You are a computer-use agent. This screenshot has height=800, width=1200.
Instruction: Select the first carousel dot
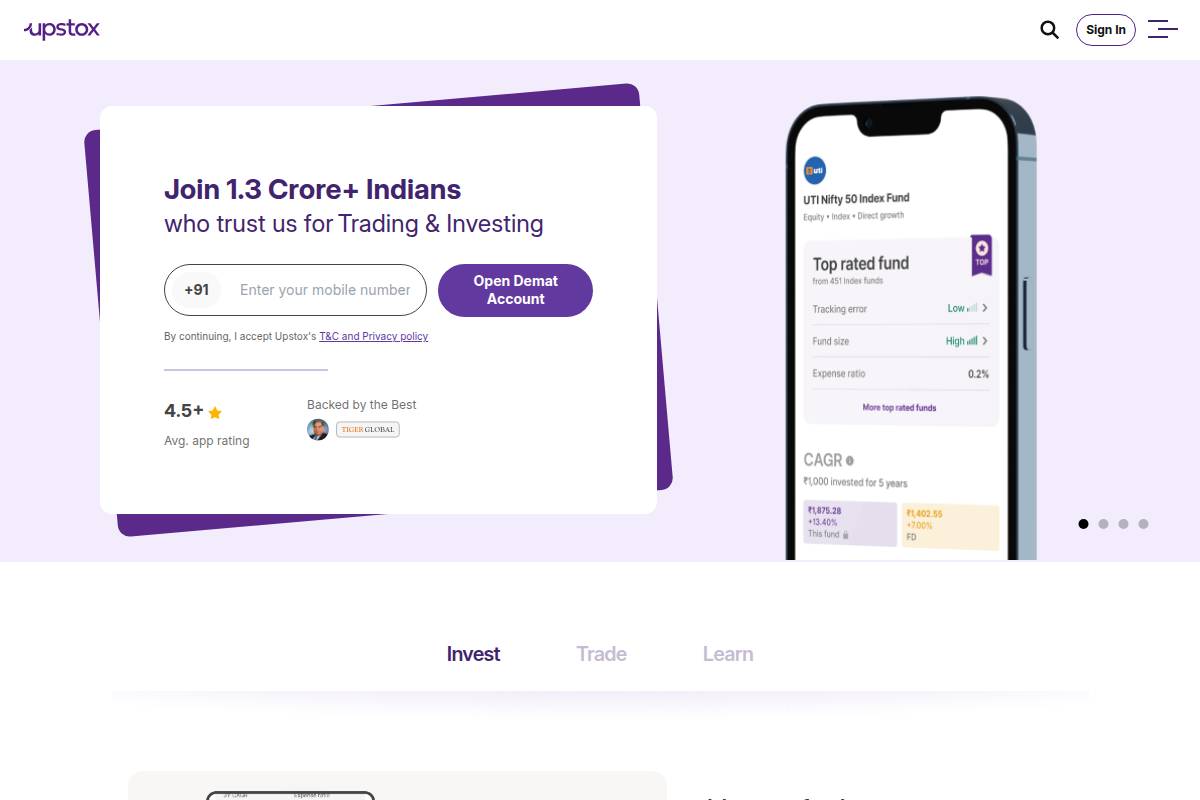(x=1083, y=524)
